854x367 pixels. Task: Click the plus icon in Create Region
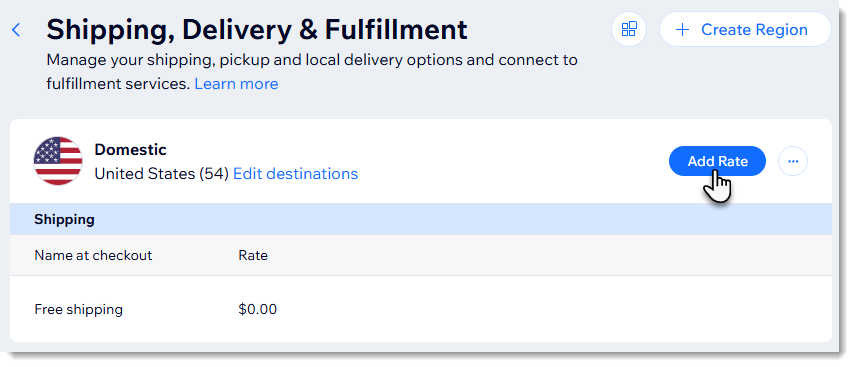[682, 29]
